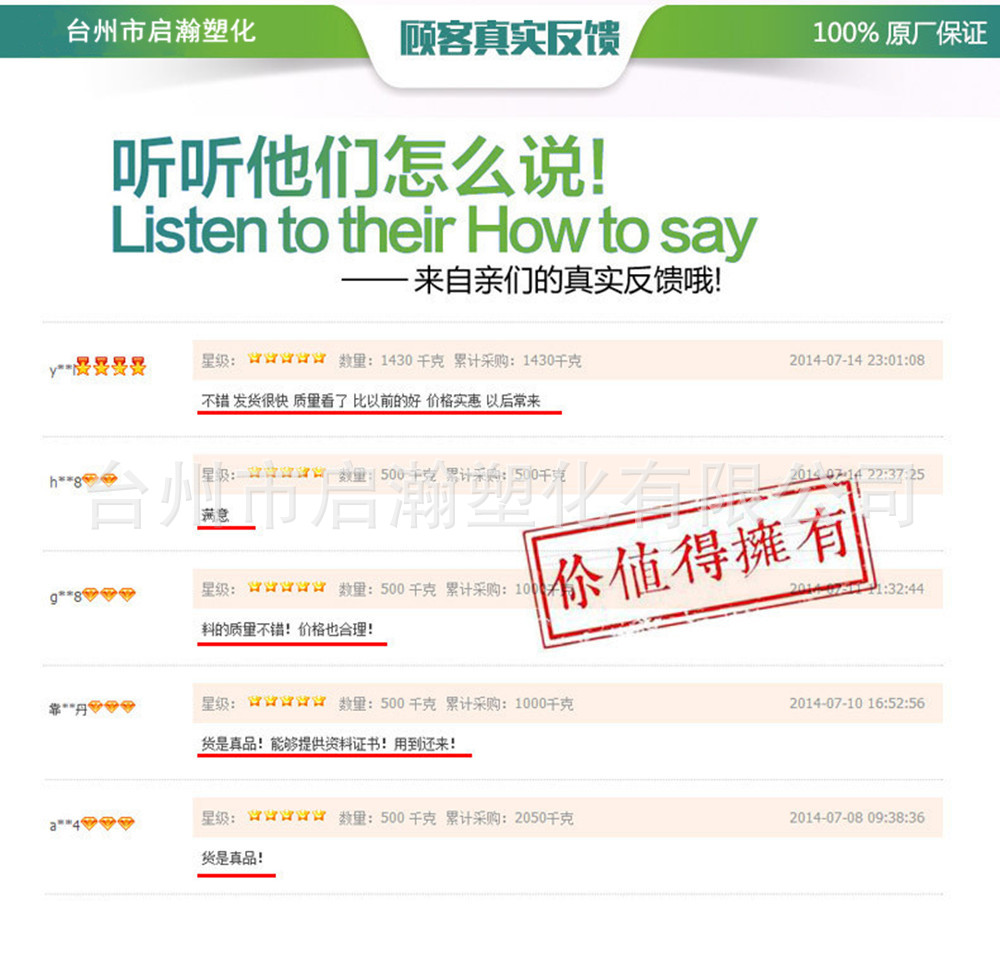This screenshot has width=1000, height=965.
Task: Click the timestamp 2014-07-14 23:01:08
Action: [x=857, y=360]
